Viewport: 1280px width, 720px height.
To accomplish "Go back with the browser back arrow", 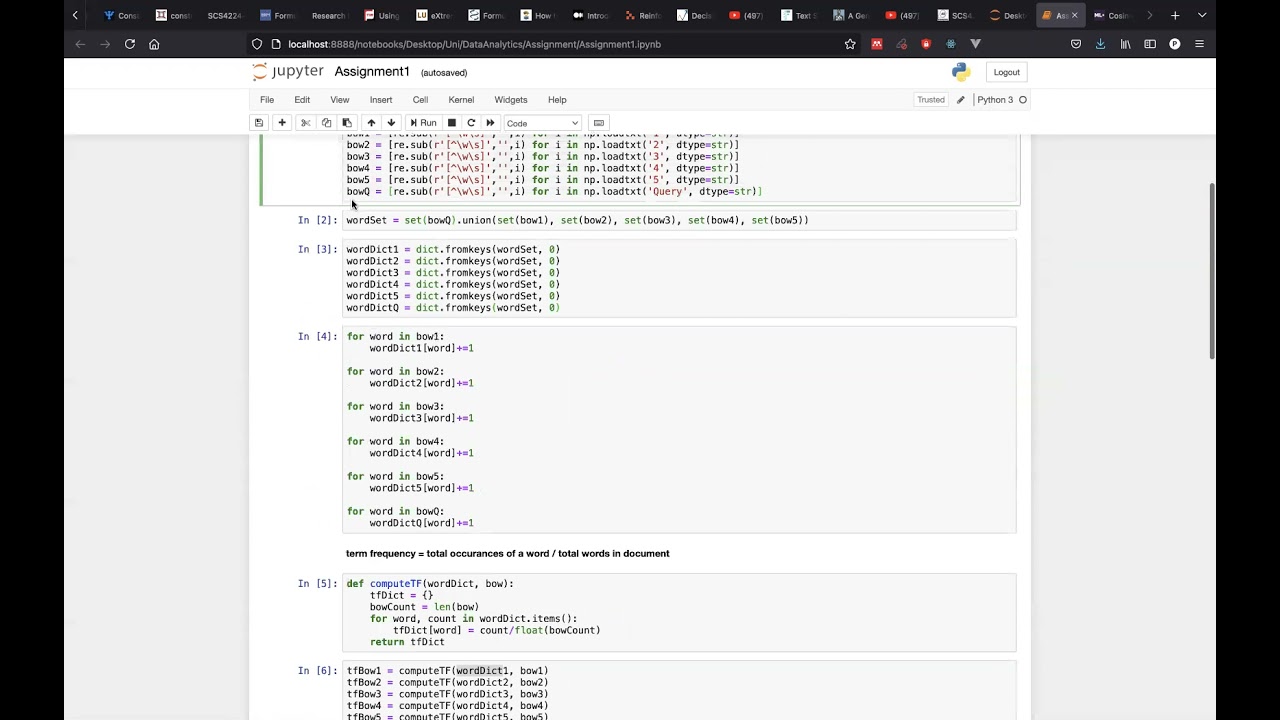I will pos(80,44).
